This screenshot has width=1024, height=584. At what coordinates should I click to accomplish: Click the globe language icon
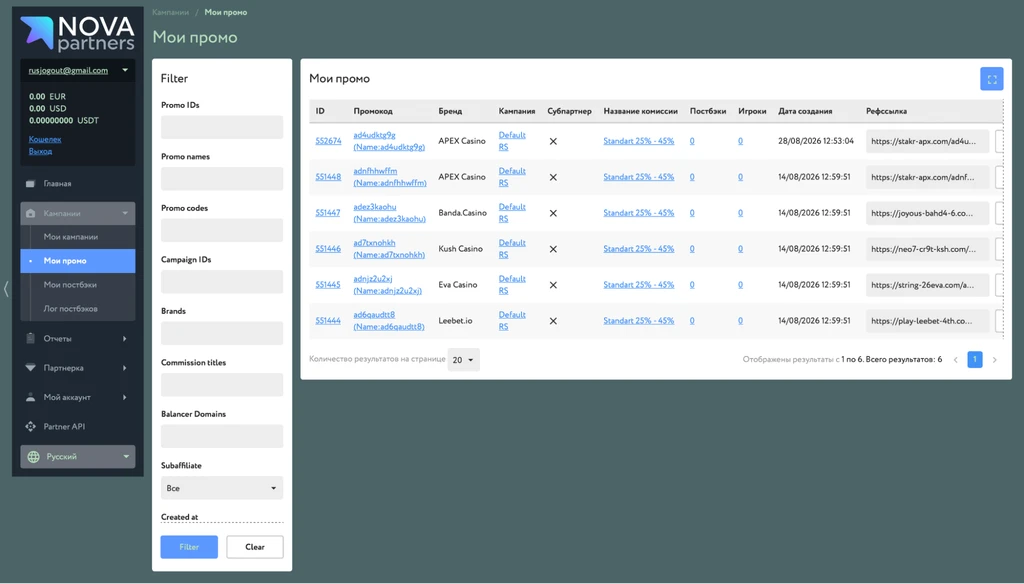tap(33, 457)
